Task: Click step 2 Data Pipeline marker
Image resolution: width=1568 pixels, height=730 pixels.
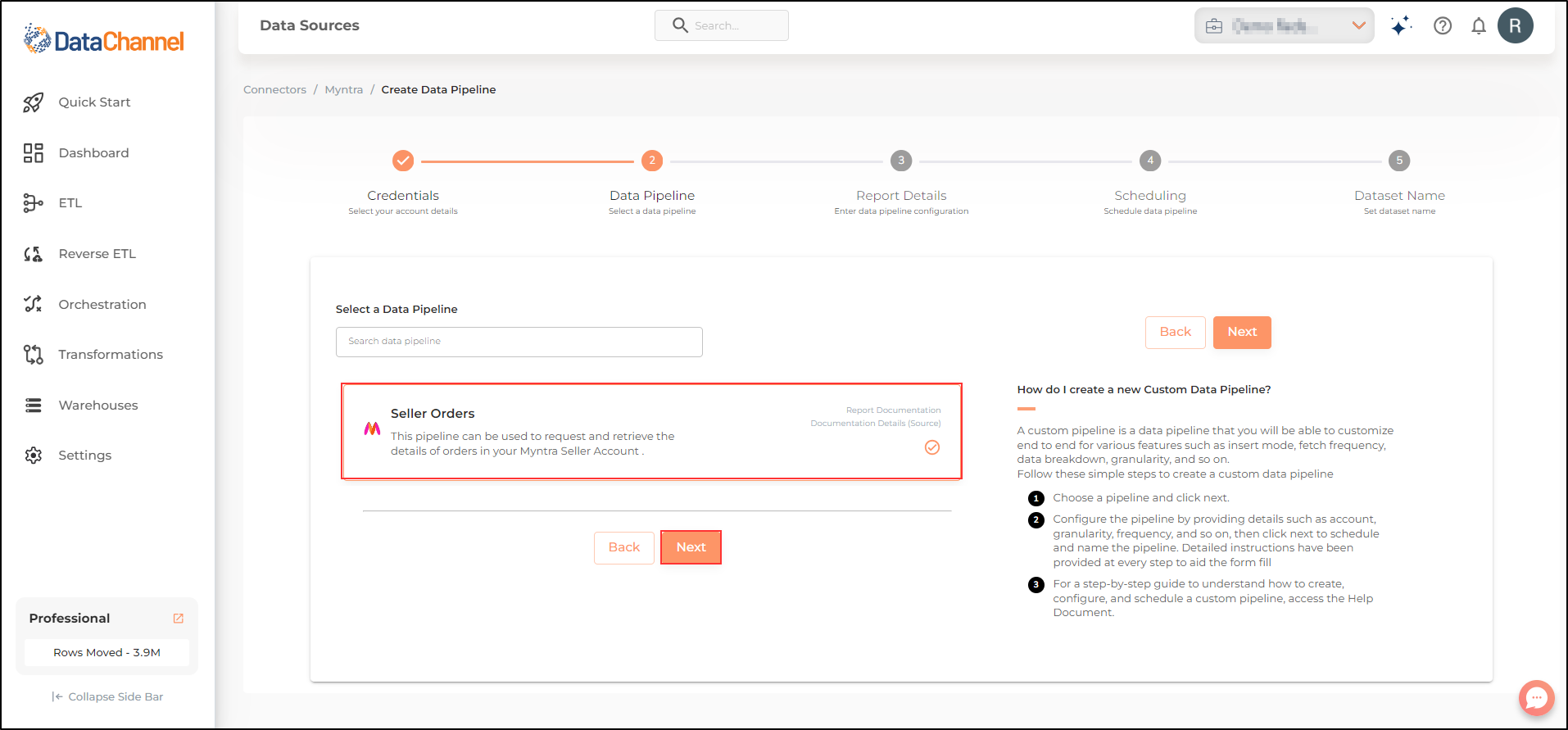Action: (x=652, y=161)
